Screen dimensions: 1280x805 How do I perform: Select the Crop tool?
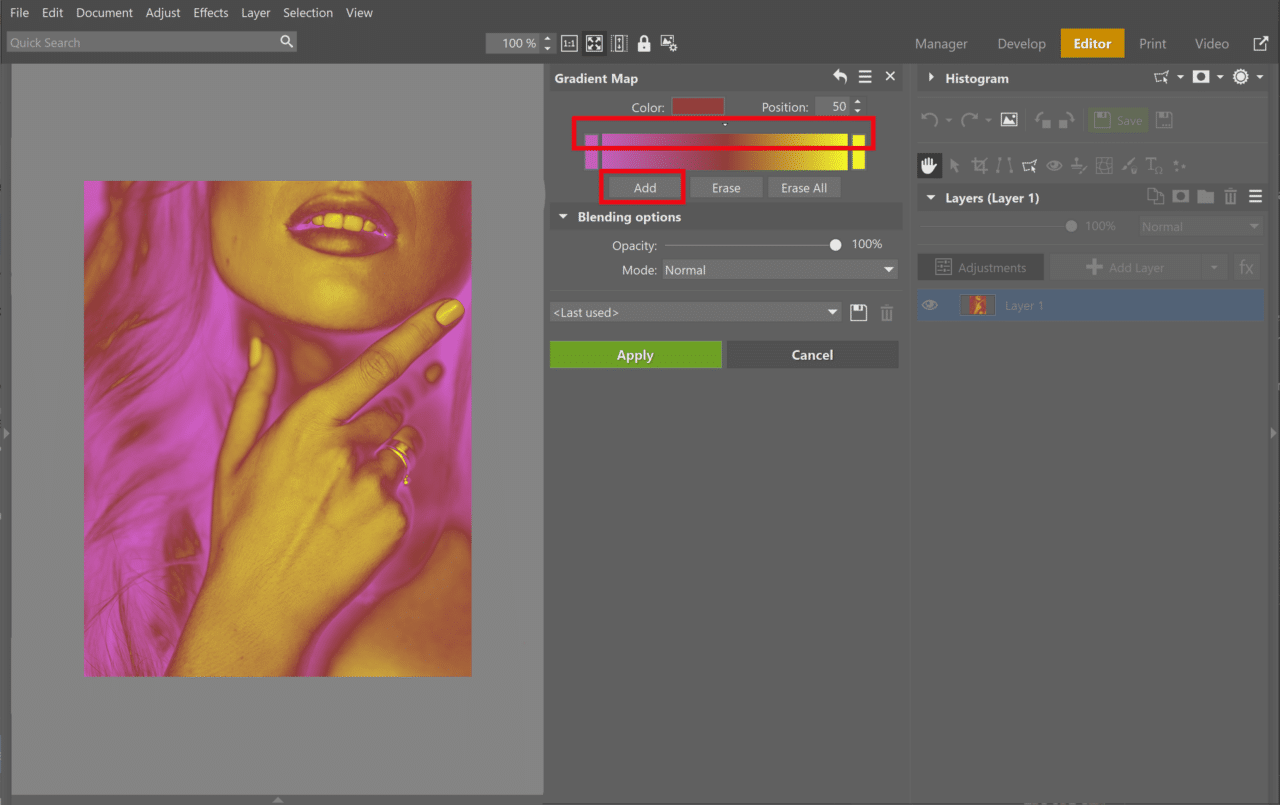[x=980, y=165]
